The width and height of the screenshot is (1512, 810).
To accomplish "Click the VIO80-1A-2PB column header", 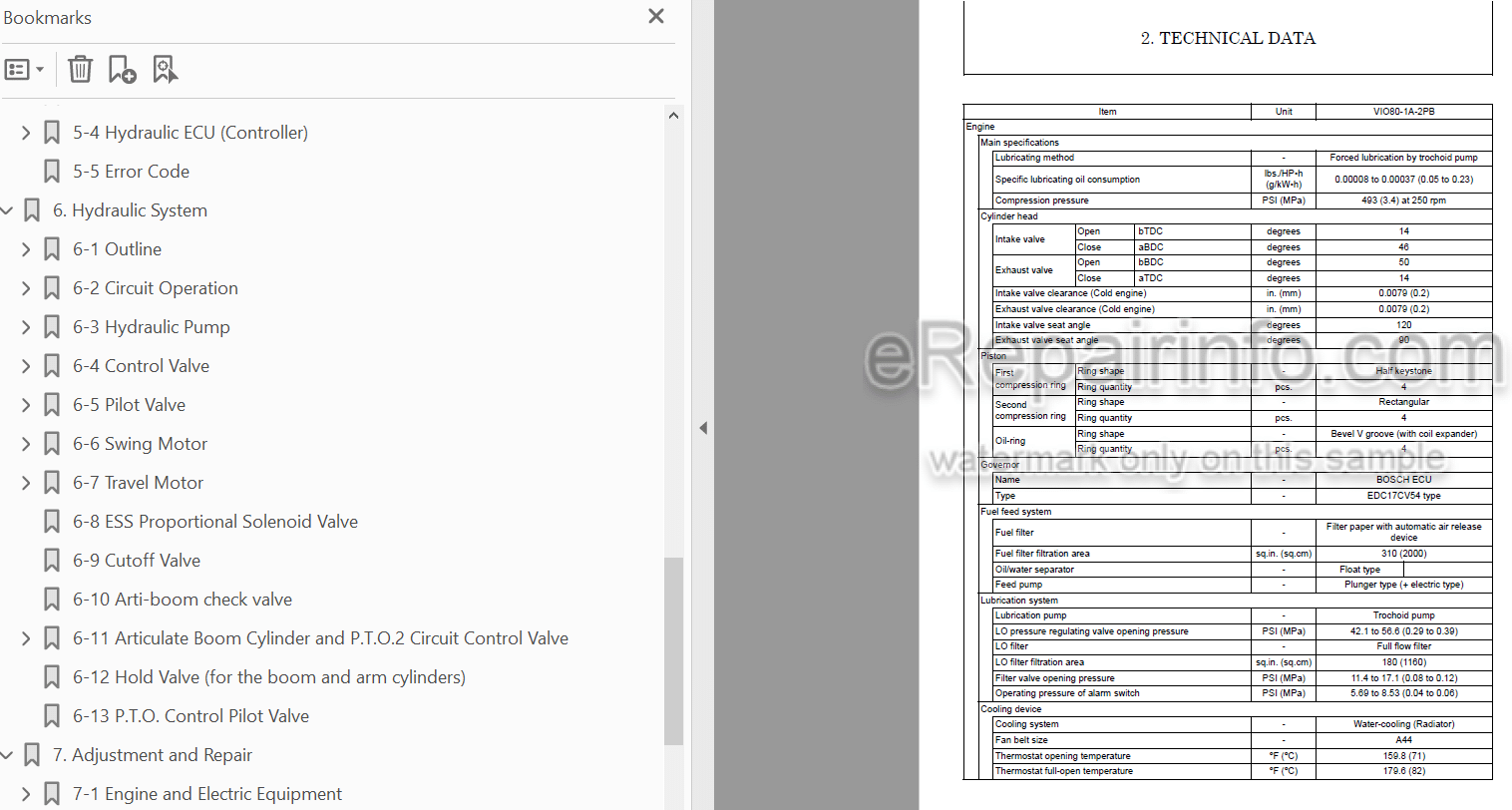I will (x=1403, y=112).
